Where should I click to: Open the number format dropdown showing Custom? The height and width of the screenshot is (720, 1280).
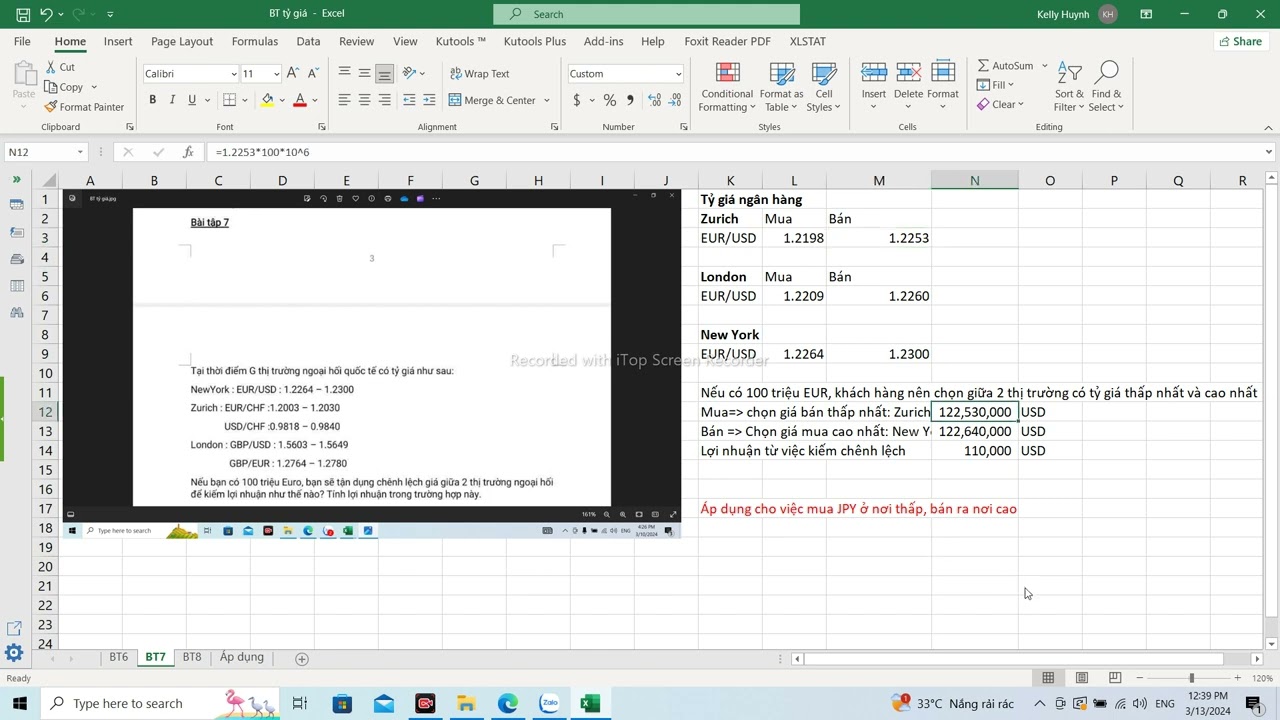(678, 74)
